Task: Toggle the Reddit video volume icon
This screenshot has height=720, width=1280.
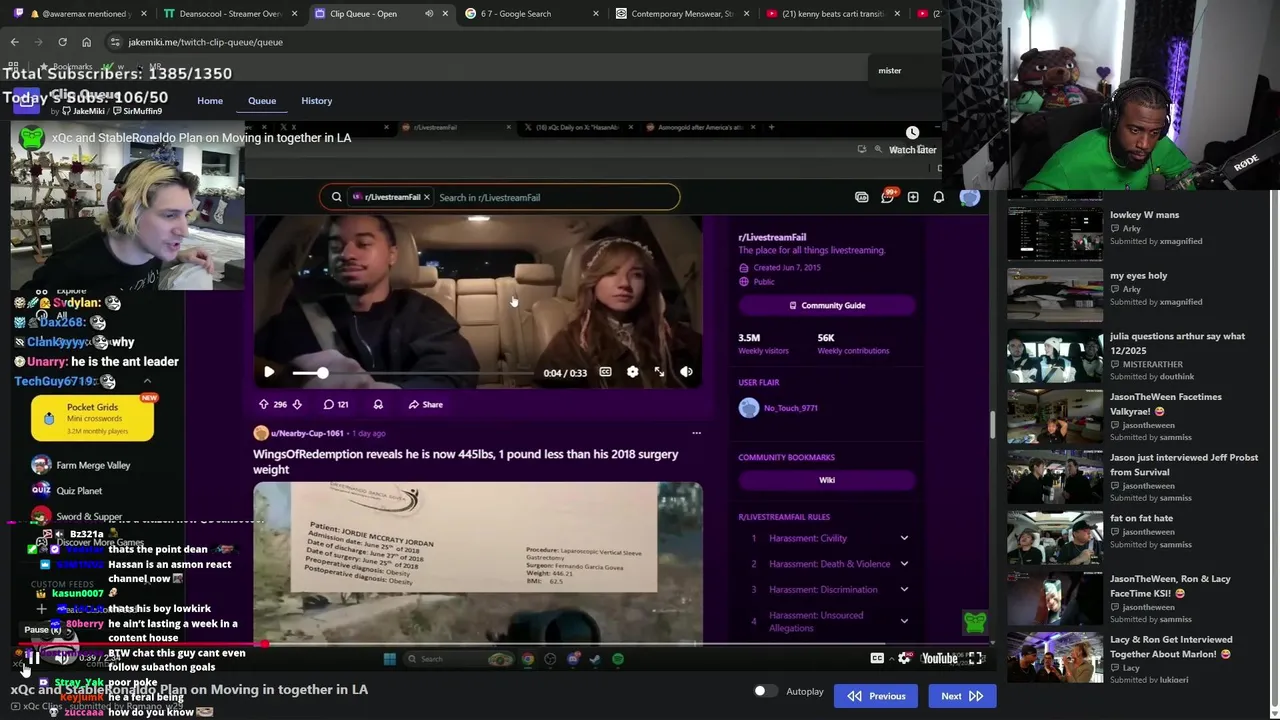Action: pyautogui.click(x=686, y=372)
